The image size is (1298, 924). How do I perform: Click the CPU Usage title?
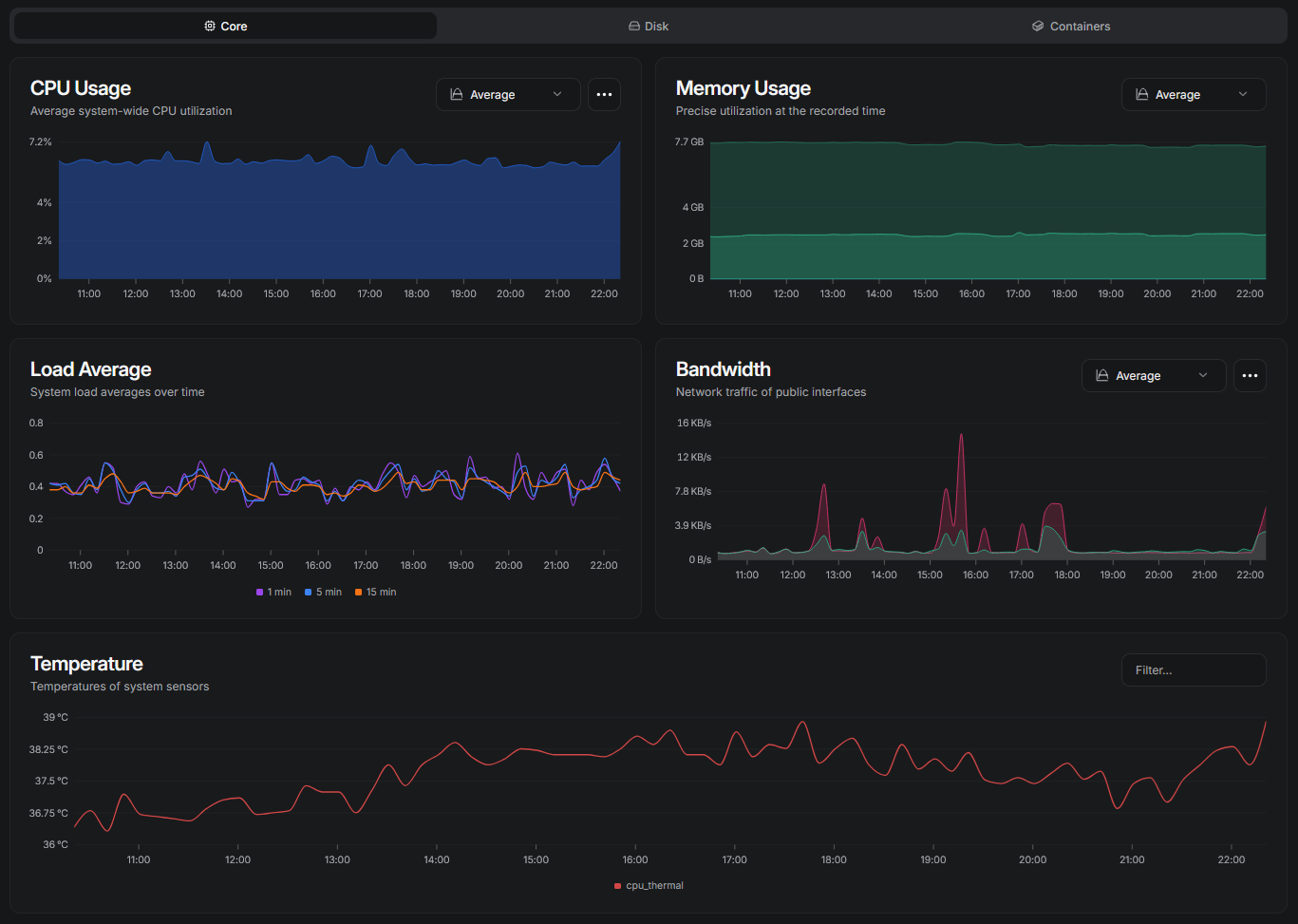coord(81,88)
